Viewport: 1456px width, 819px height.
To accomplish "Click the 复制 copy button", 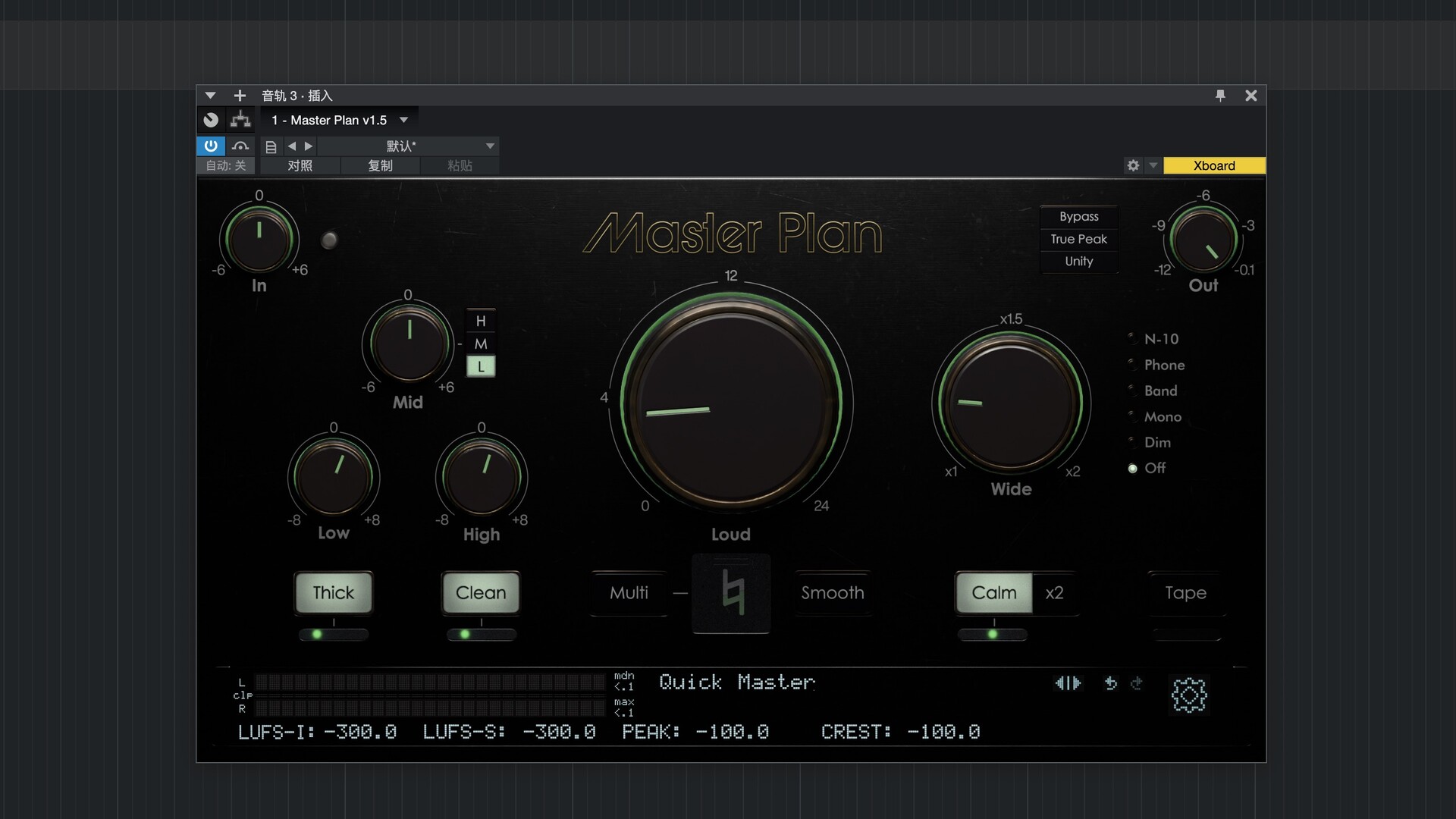I will pos(380,165).
